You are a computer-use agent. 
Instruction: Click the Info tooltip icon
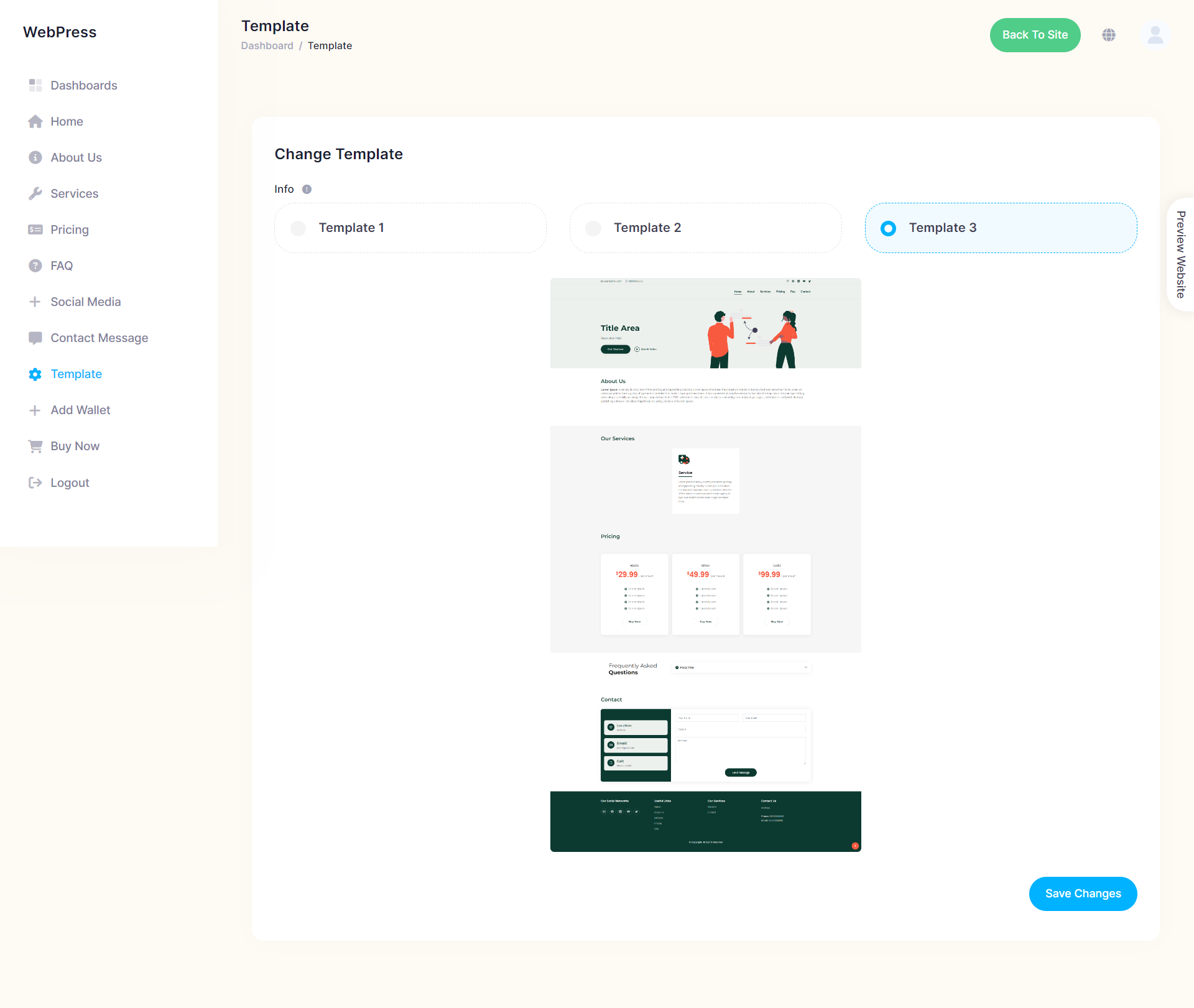point(307,189)
